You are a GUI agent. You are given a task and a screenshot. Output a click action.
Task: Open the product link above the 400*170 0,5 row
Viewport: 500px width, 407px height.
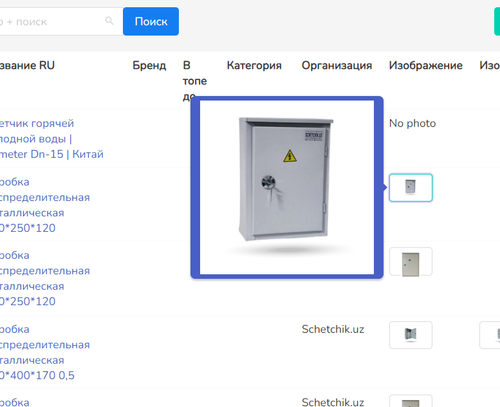click(45, 278)
